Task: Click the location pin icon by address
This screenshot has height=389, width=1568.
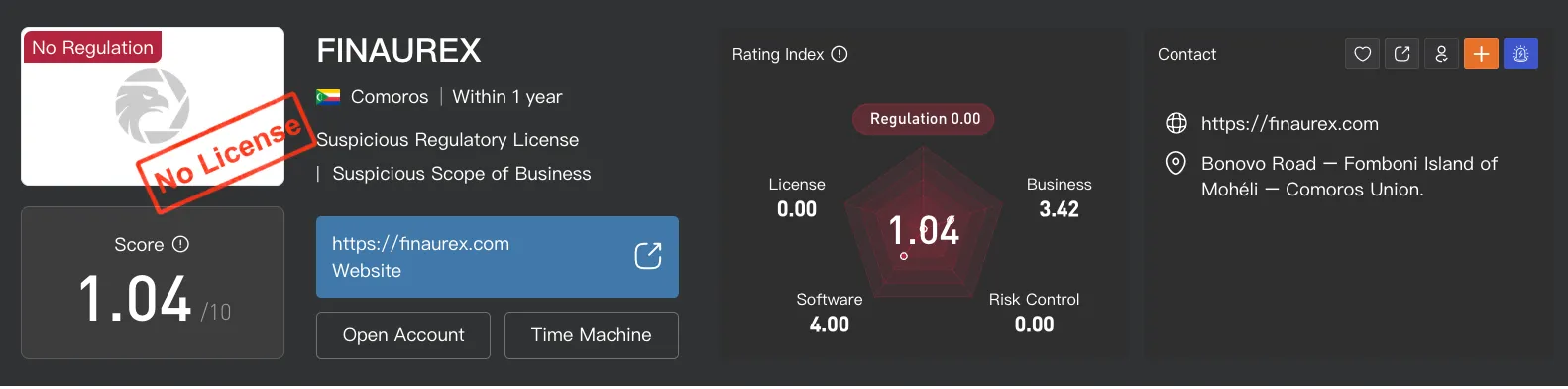Action: tap(1176, 163)
